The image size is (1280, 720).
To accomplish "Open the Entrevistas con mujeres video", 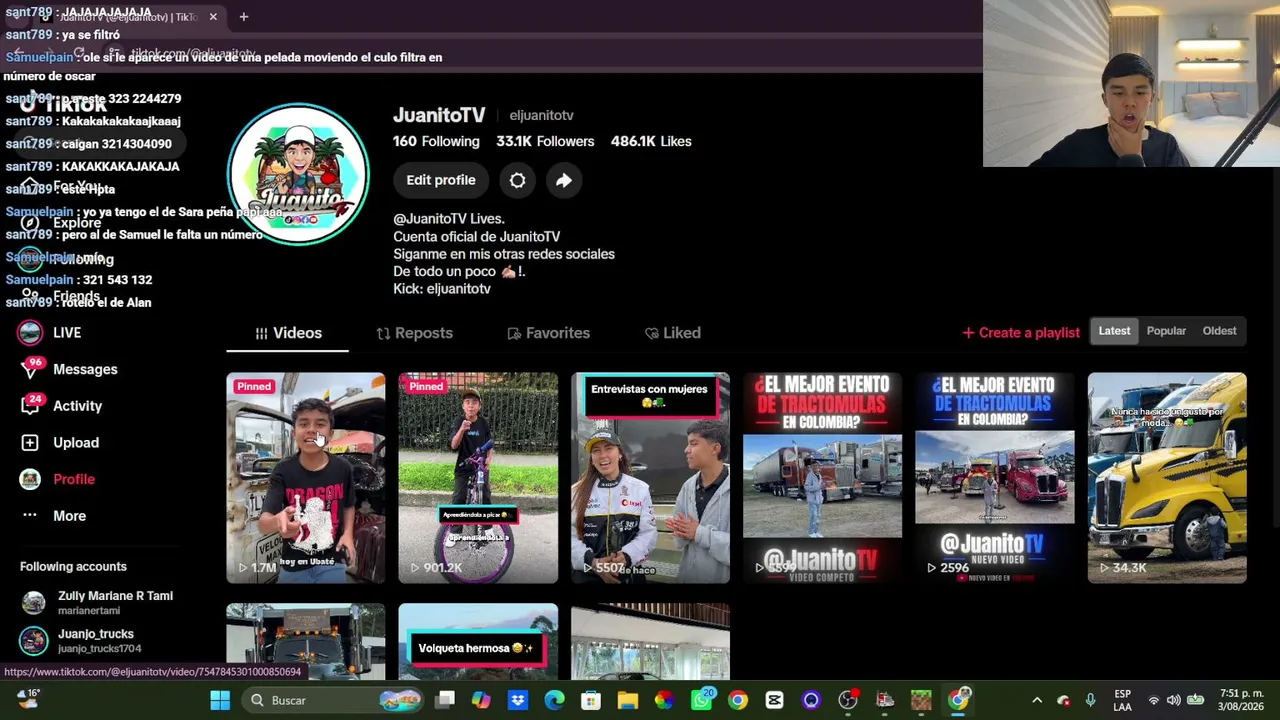I will pos(650,478).
